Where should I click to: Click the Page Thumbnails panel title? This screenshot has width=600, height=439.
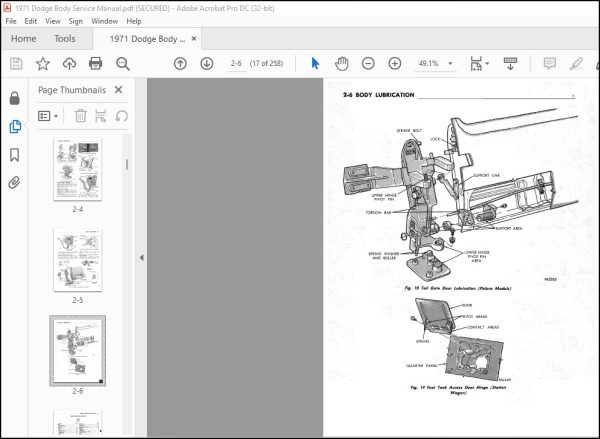72,90
